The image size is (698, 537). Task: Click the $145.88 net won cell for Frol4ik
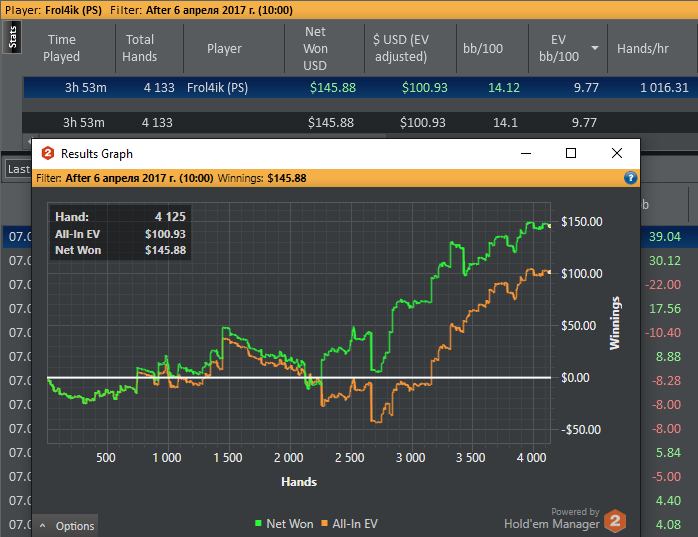[333, 87]
